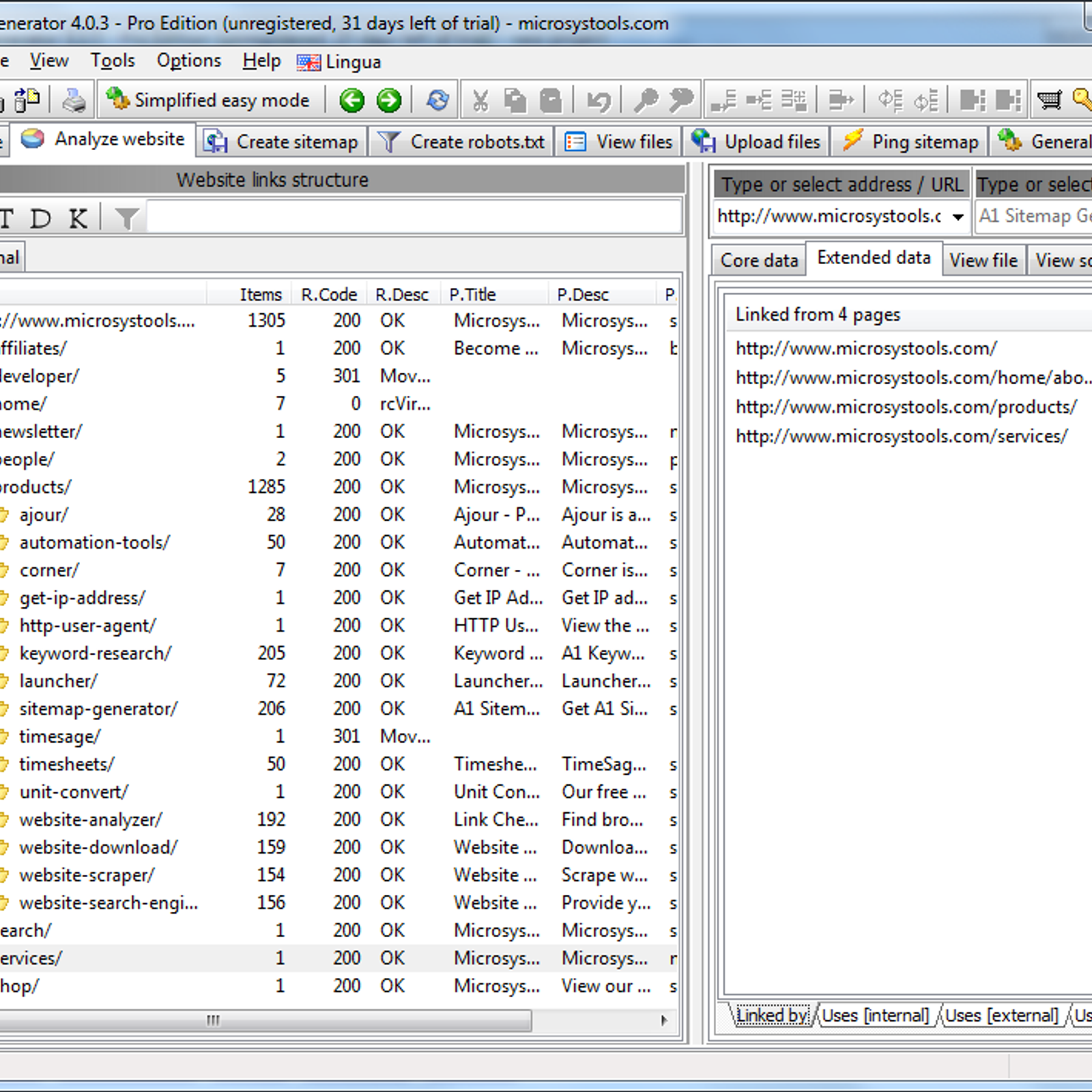Image resolution: width=1092 pixels, height=1092 pixels.
Task: Toggle the T column button
Action: [7, 218]
